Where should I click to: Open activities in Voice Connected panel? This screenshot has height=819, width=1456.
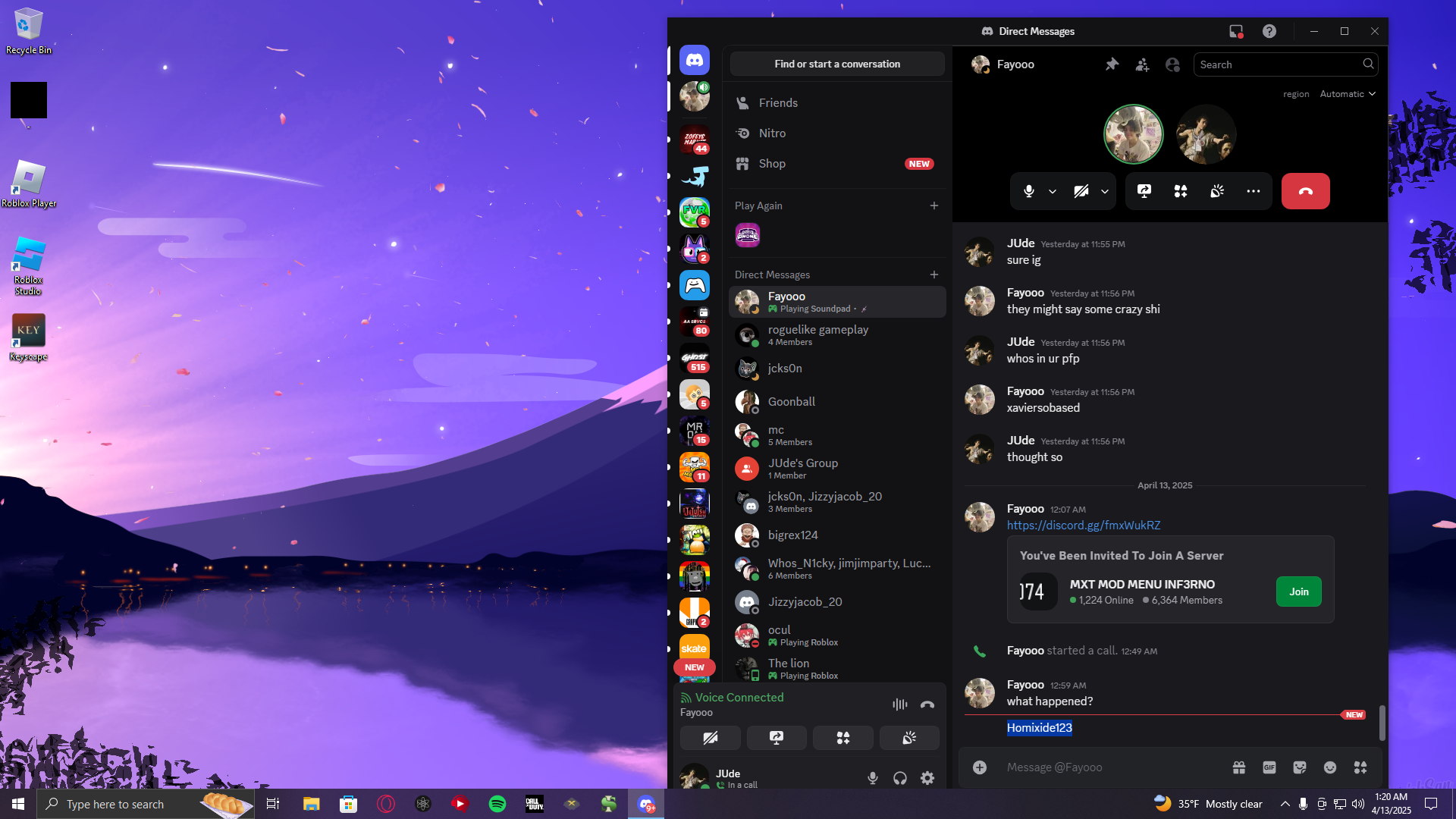click(843, 738)
